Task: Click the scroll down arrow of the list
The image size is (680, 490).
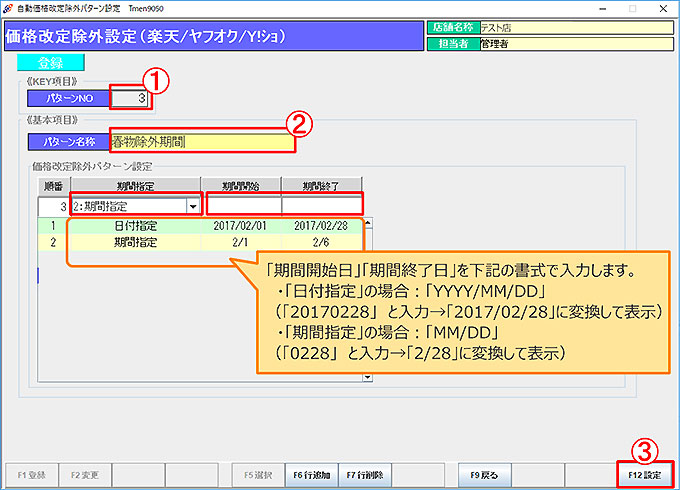Action: 368,377
